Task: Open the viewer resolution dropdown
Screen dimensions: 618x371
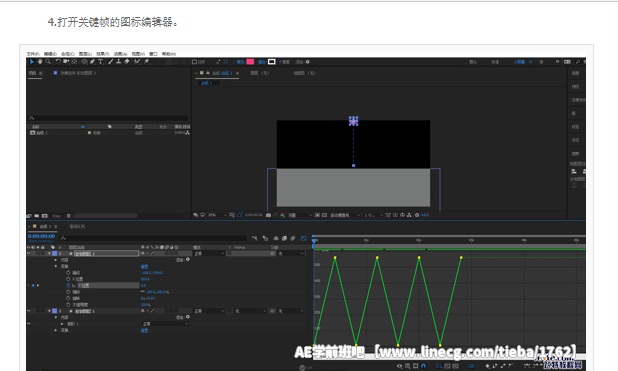Action: tap(300, 215)
